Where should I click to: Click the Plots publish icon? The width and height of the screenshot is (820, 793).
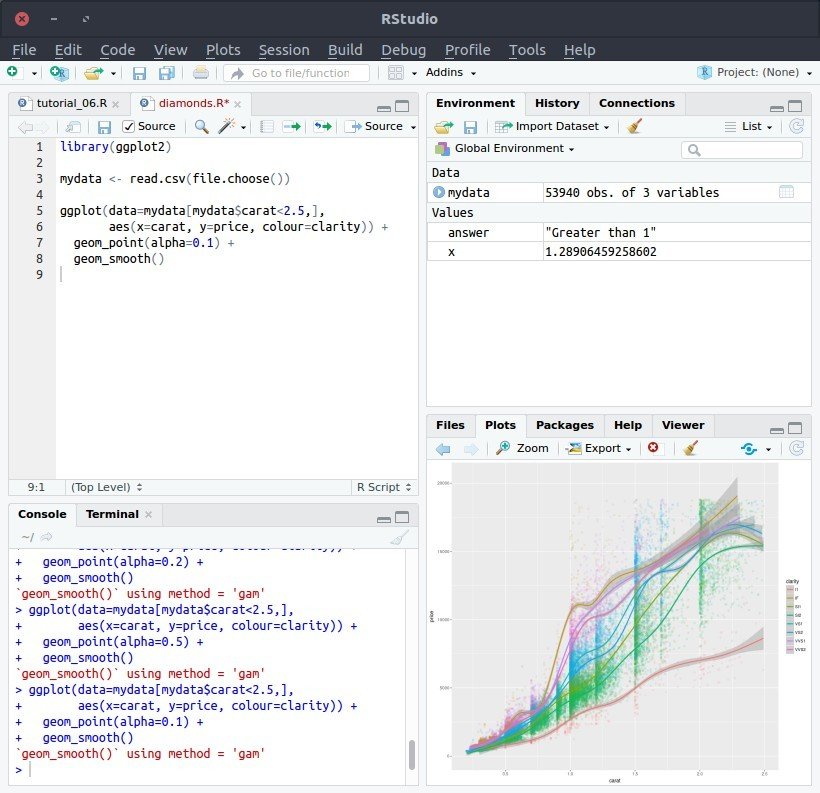(748, 449)
